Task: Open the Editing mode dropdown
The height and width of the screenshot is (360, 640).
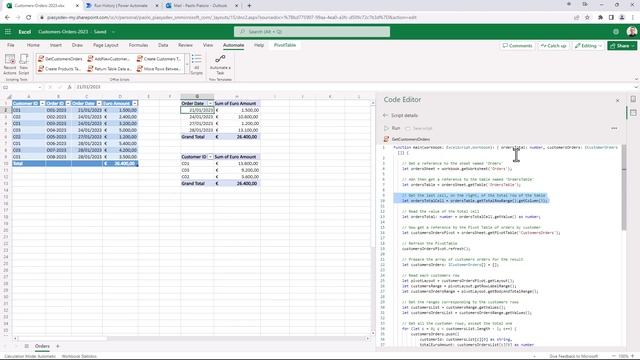Action: click(588, 46)
